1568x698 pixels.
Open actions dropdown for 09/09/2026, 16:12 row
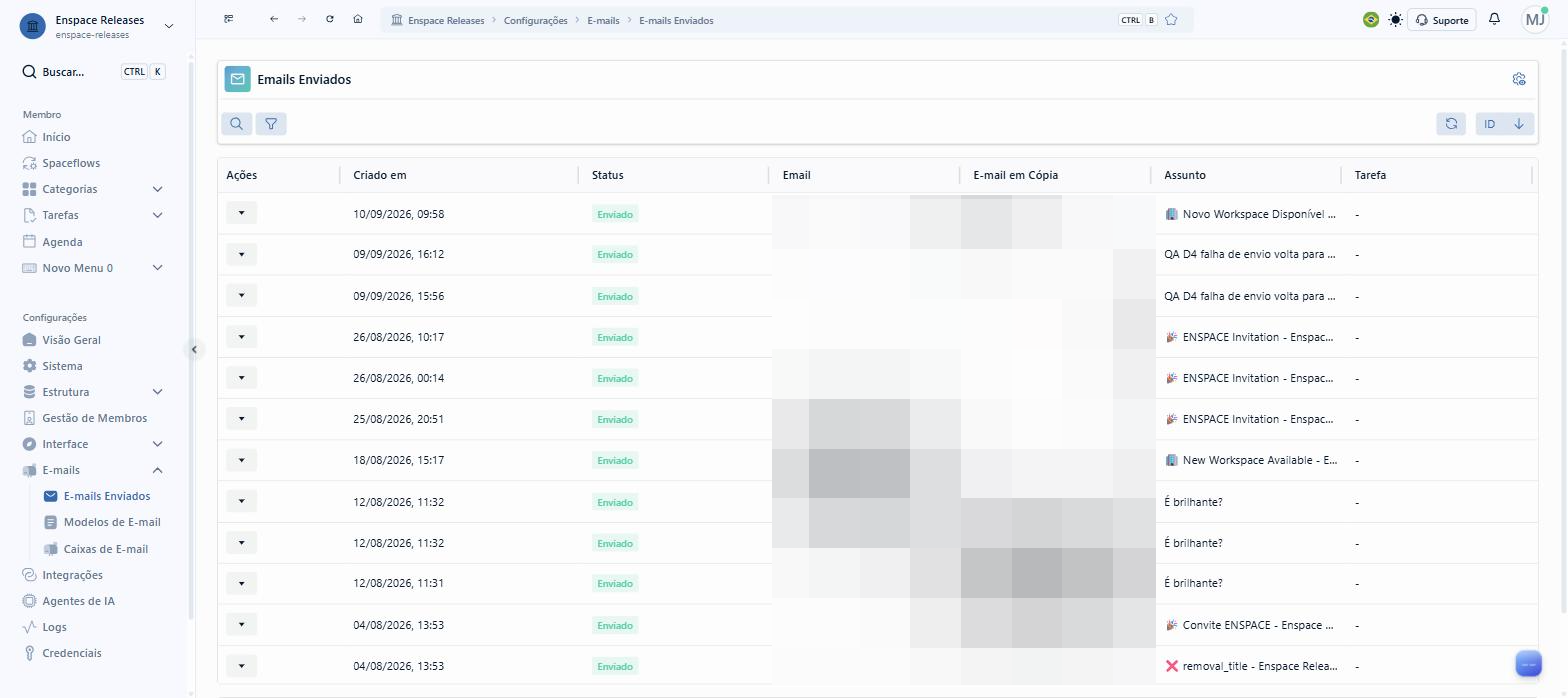coord(241,254)
